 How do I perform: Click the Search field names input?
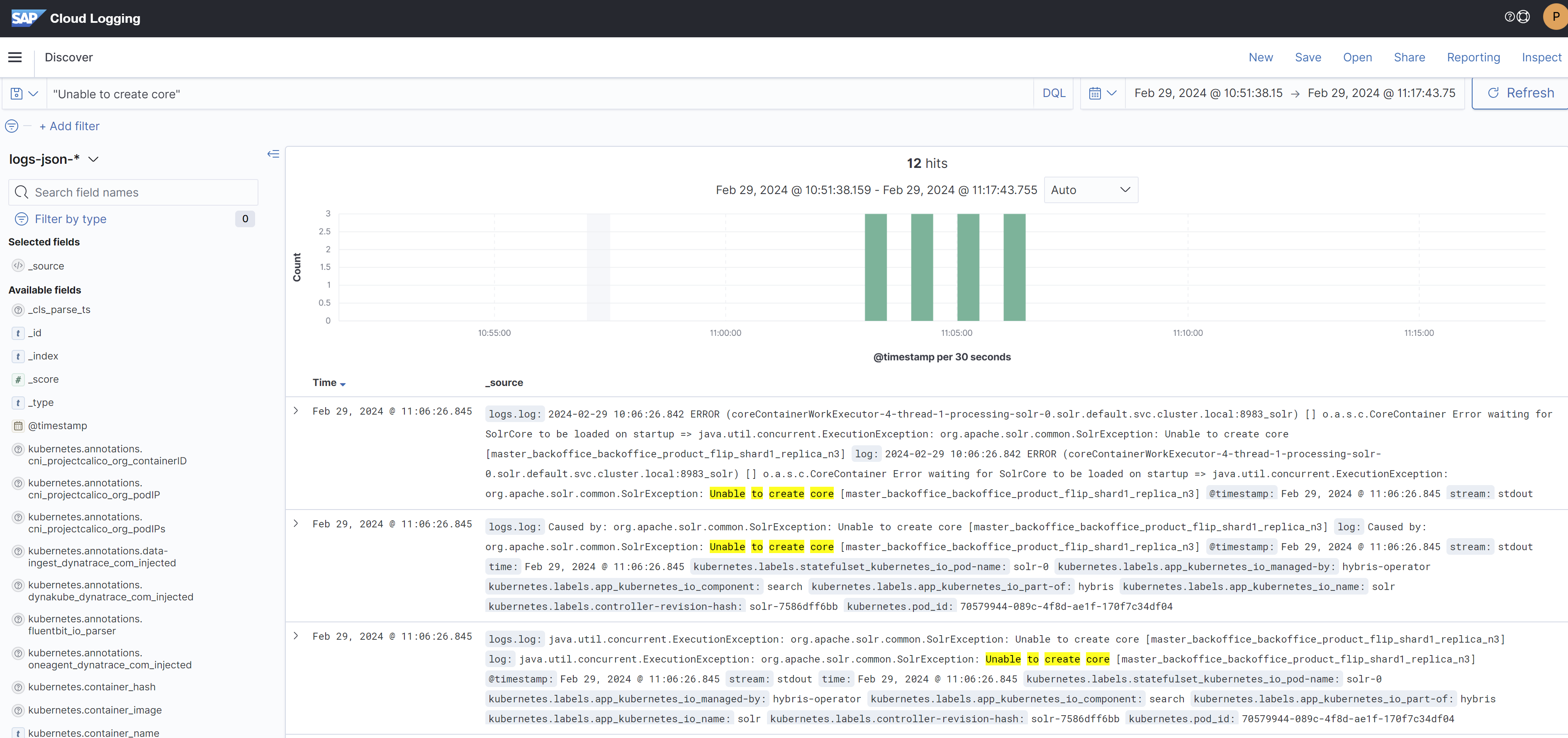click(x=133, y=192)
